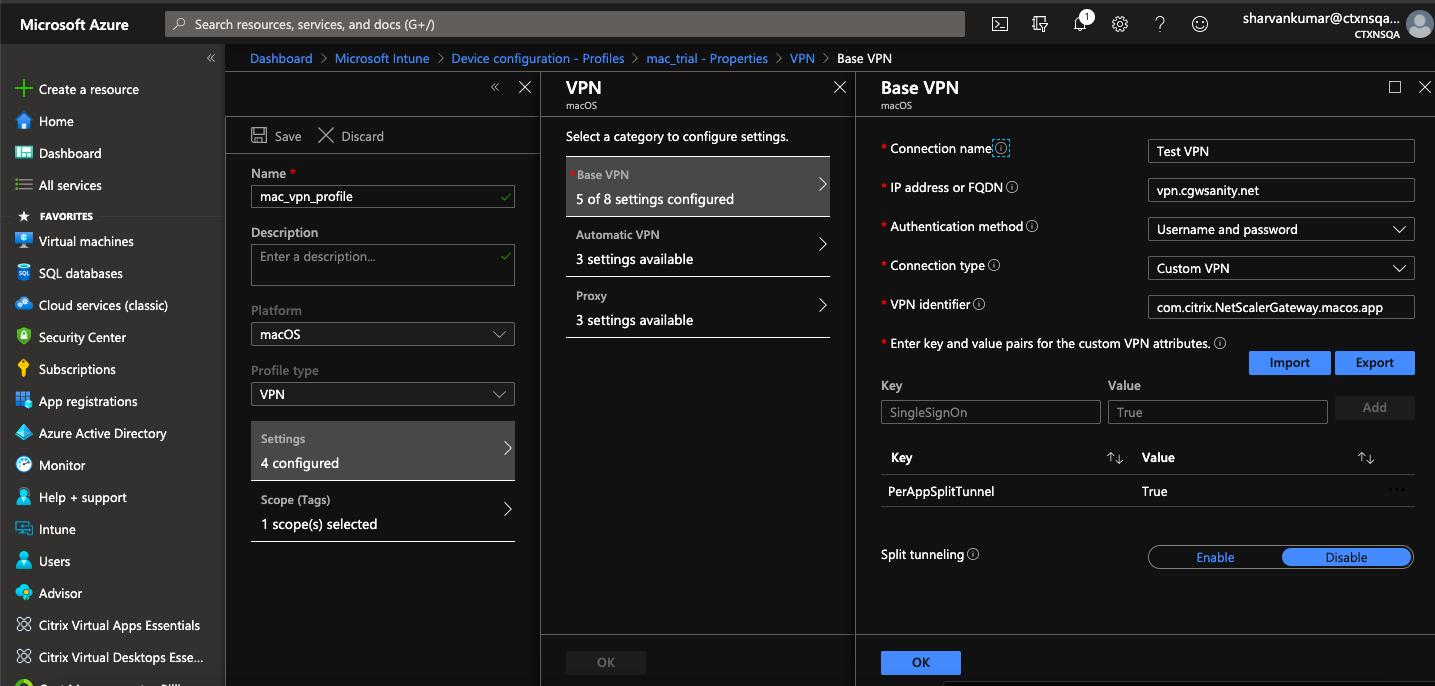The height and width of the screenshot is (686, 1435).
Task: Expand the Profile type dropdown
Action: (x=382, y=395)
